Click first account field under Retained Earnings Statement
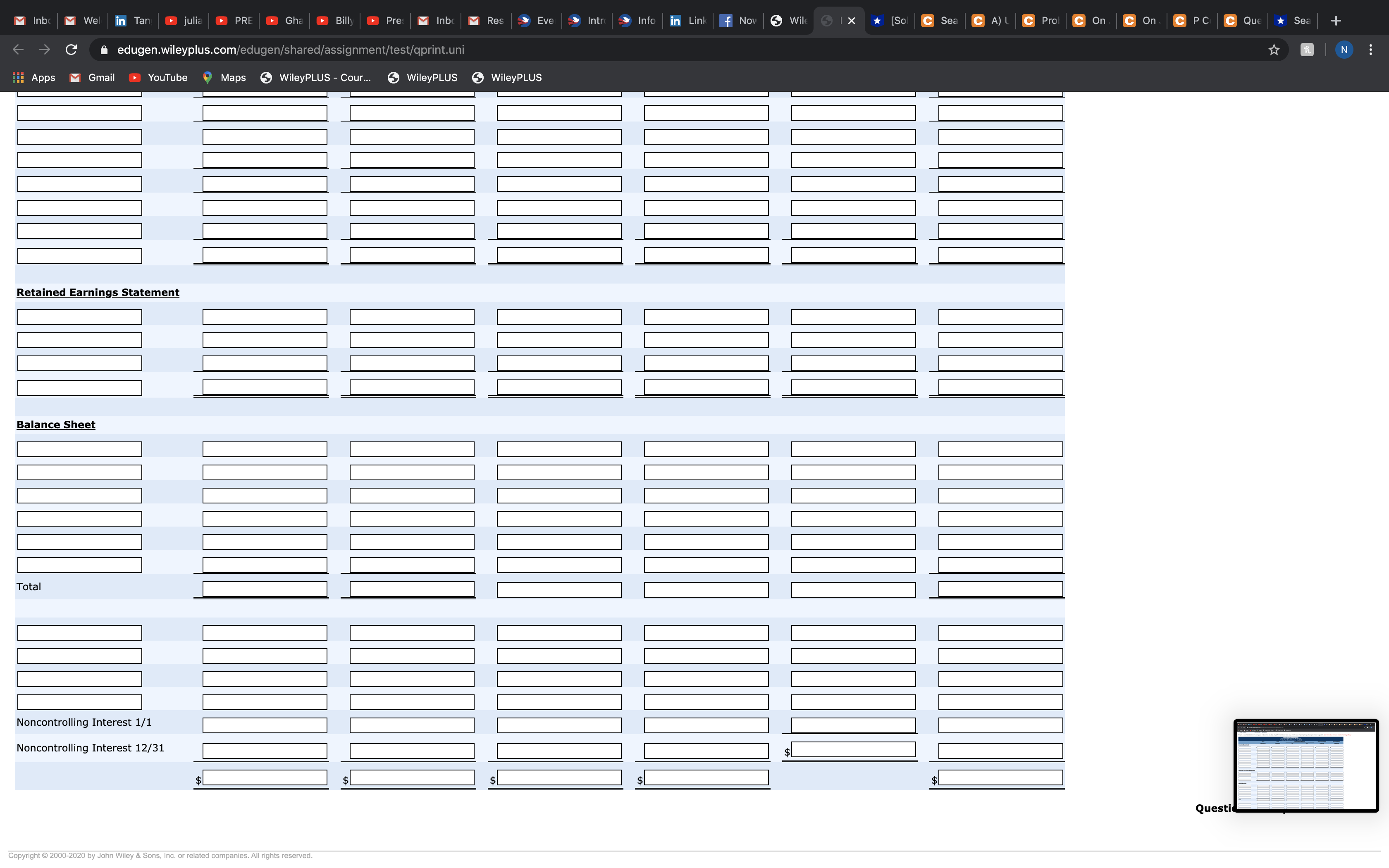The image size is (1389, 868). (80, 317)
